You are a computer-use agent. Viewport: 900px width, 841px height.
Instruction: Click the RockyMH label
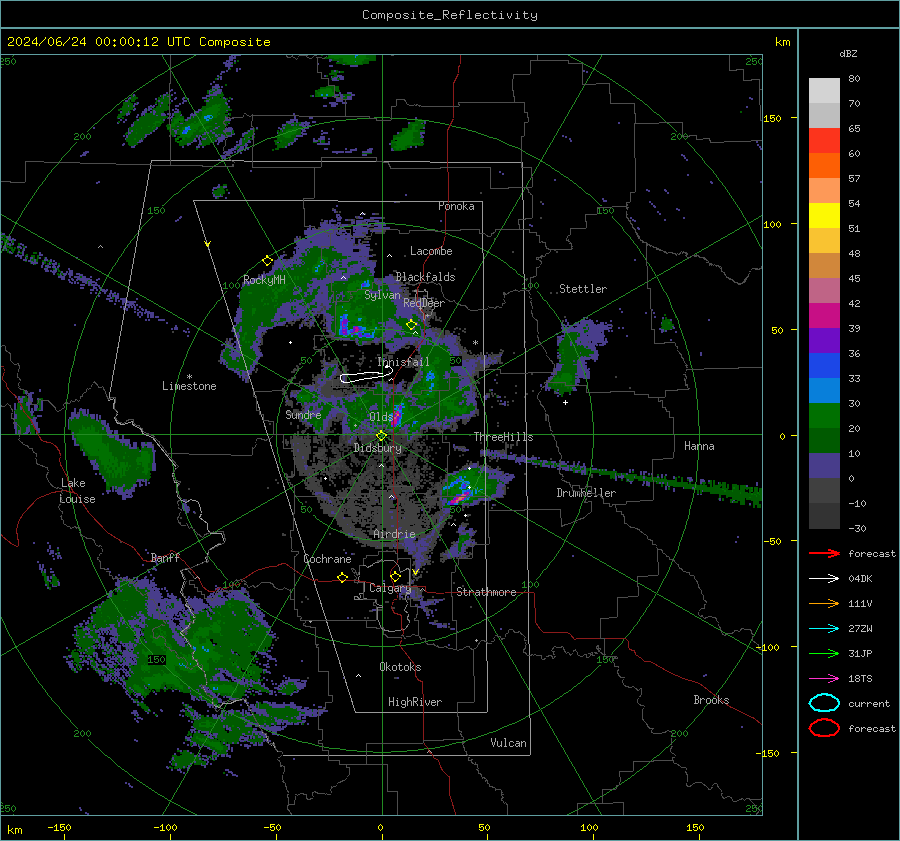264,280
